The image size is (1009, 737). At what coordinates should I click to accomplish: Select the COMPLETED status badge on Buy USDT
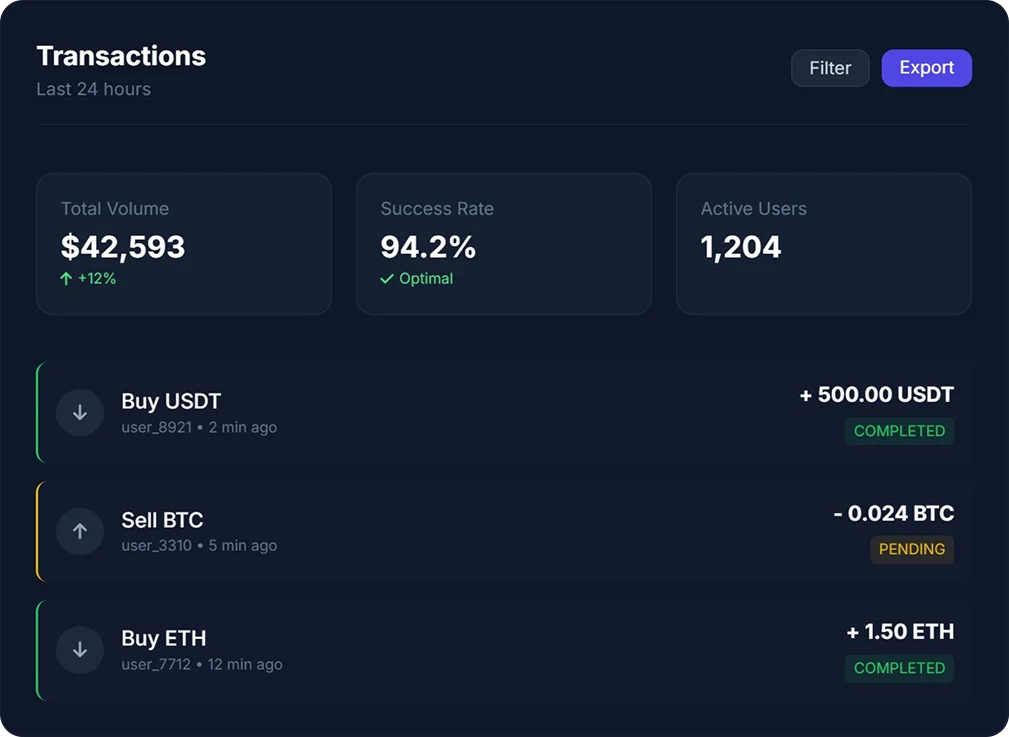click(899, 431)
